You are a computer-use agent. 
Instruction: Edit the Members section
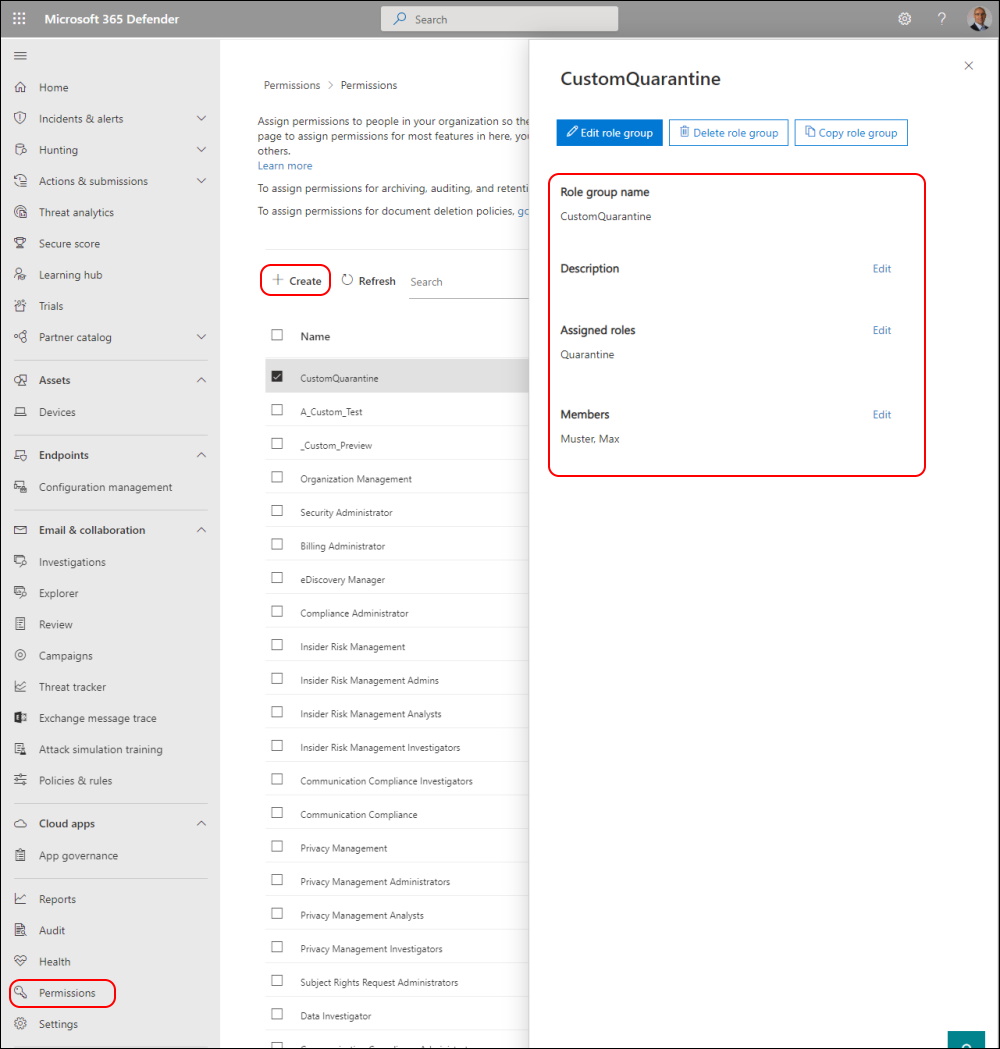882,414
